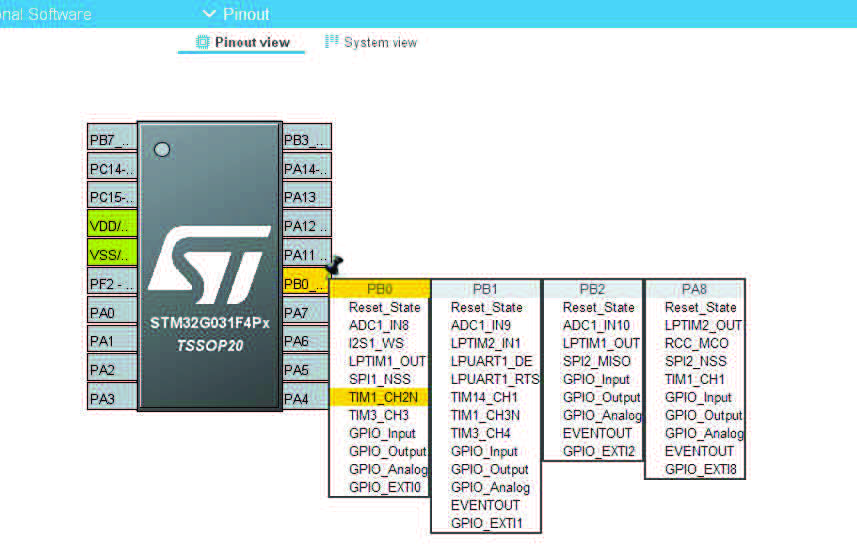
Task: Click the Pinout view chip icon
Action: 203,42
